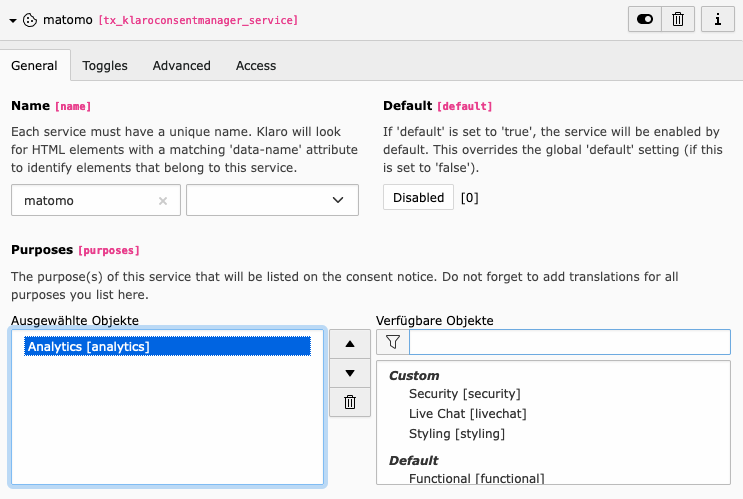
Task: Clear the matomo name field
Action: coord(163,201)
